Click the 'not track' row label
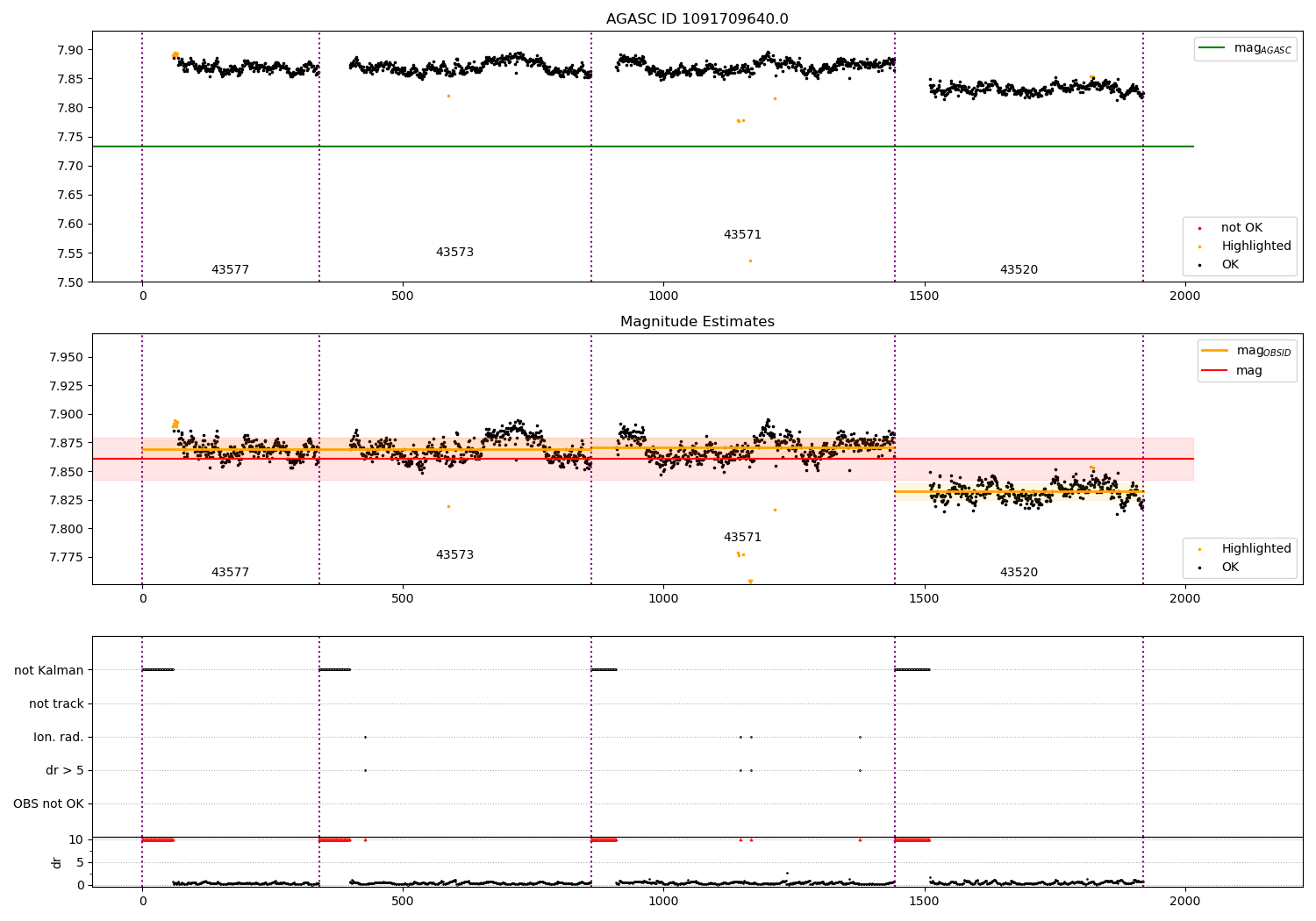The height and width of the screenshot is (921, 1316). [56, 703]
